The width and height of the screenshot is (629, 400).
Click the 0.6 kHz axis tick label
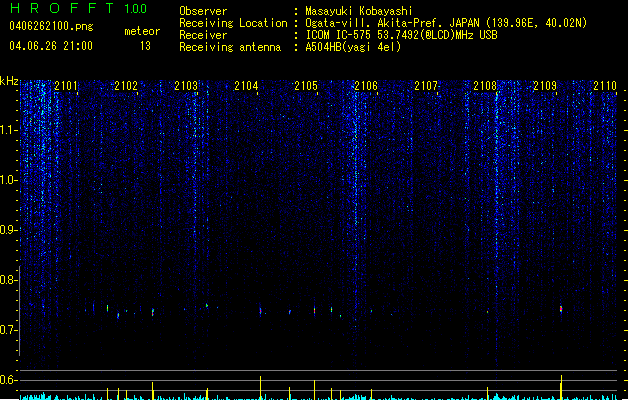click(x=8, y=380)
